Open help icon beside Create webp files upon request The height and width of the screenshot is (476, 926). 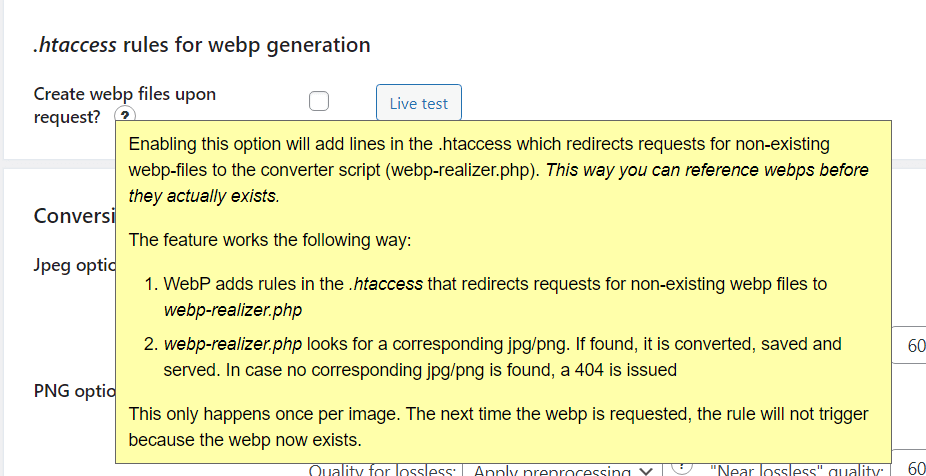click(125, 115)
